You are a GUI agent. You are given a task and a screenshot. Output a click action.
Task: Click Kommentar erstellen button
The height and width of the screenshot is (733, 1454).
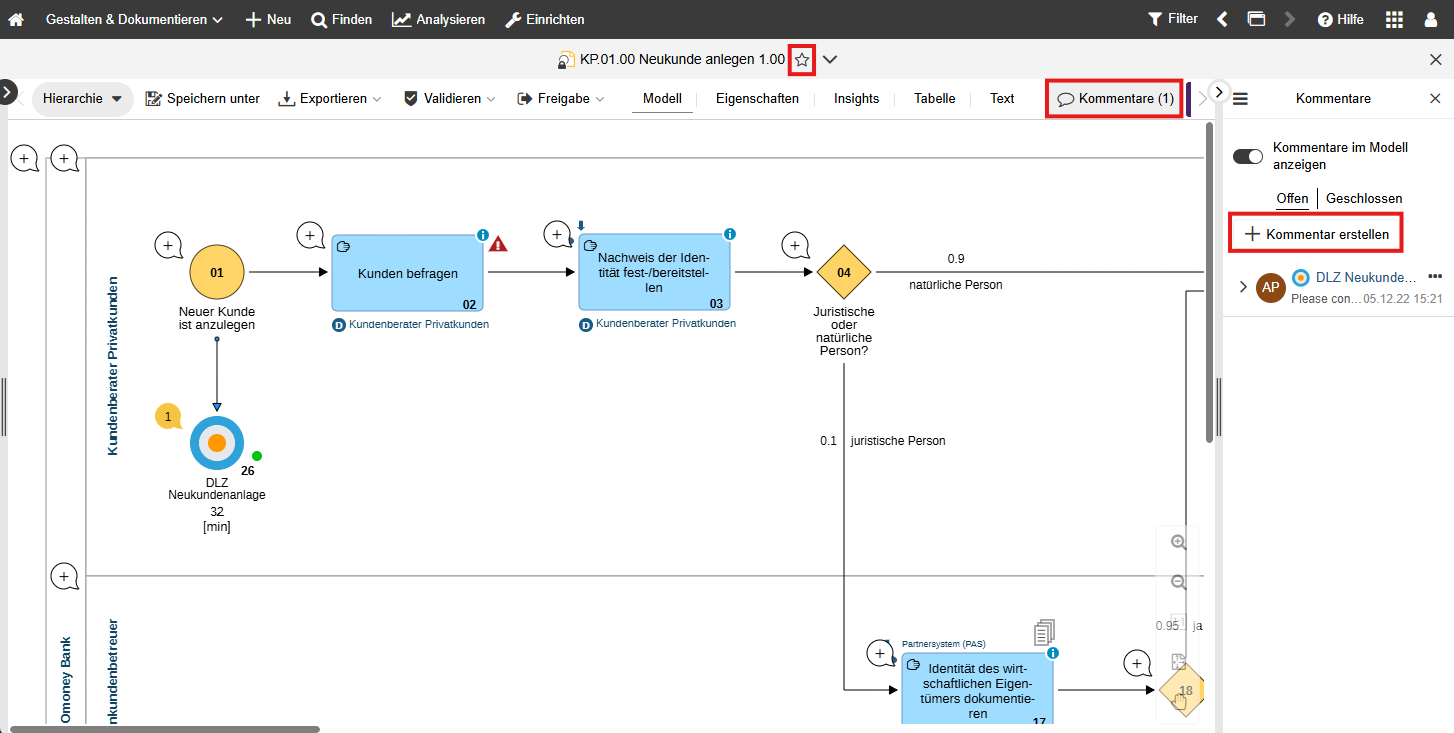coord(1316,234)
